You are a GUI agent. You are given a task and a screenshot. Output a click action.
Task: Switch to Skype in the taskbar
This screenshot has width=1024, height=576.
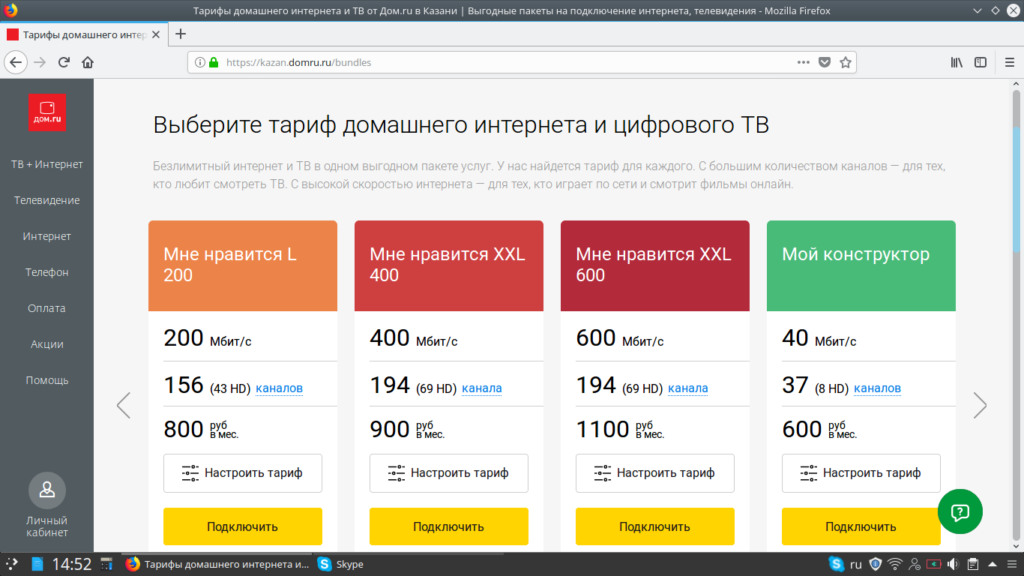tap(341, 564)
